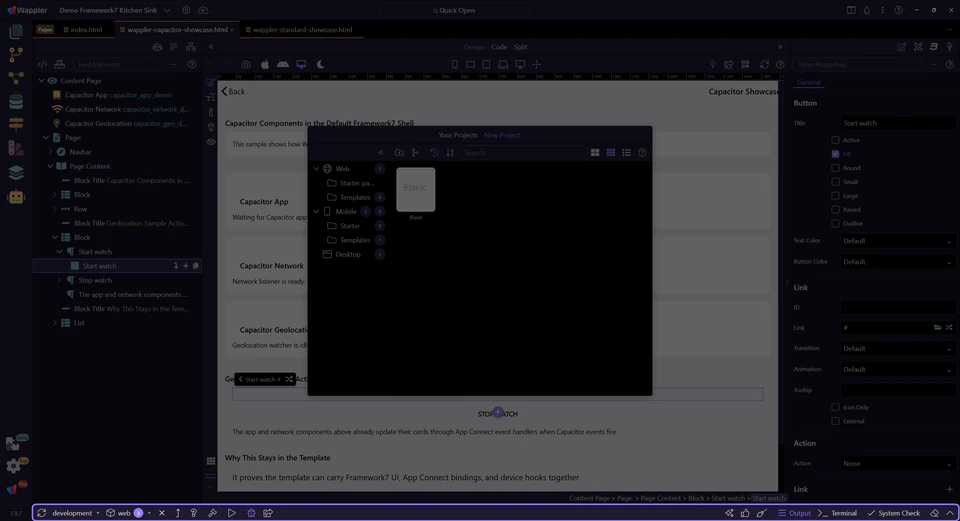This screenshot has width=960, height=521.
Task: Open the Android preview icon
Action: 283,64
